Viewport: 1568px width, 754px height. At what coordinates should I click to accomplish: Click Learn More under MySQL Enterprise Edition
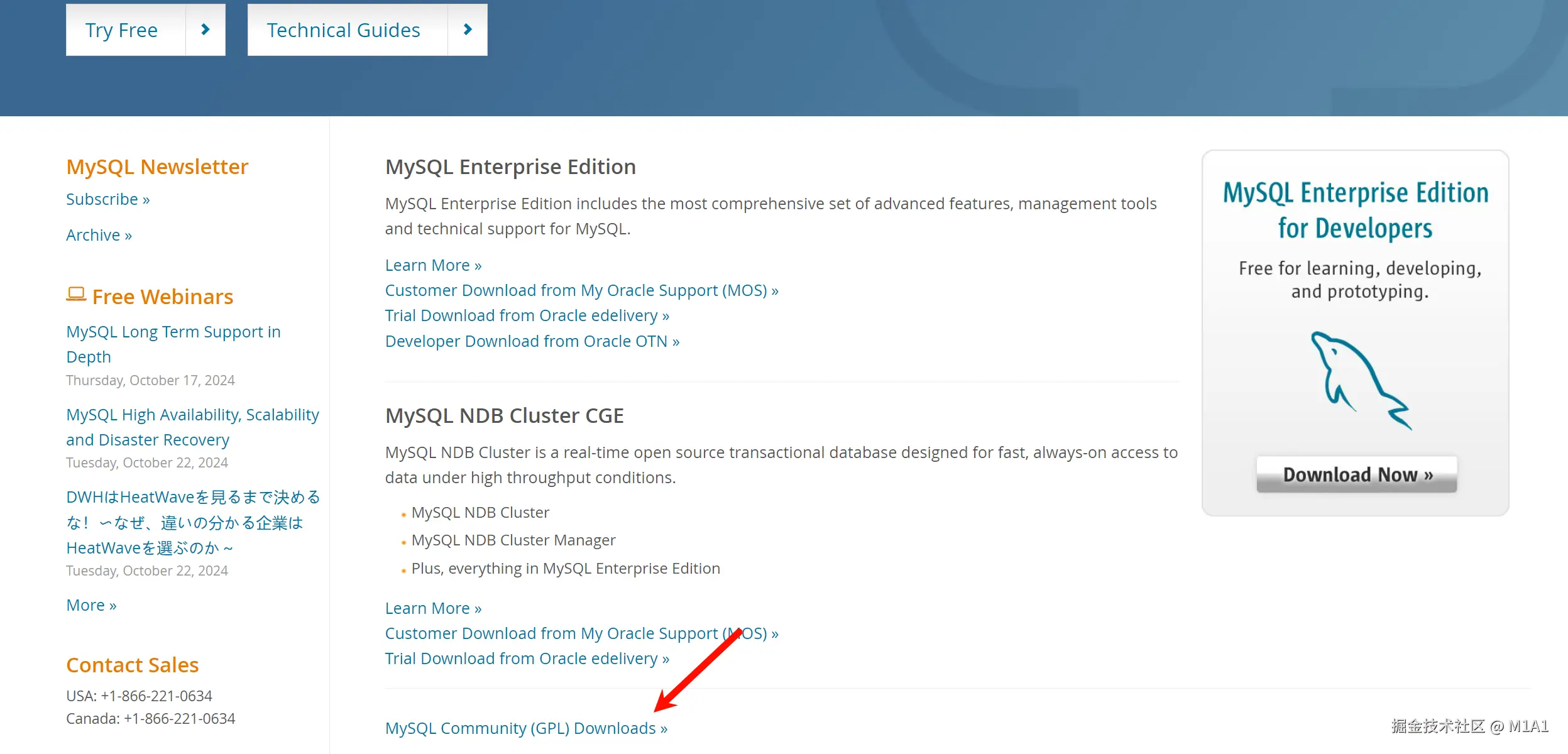tap(433, 265)
